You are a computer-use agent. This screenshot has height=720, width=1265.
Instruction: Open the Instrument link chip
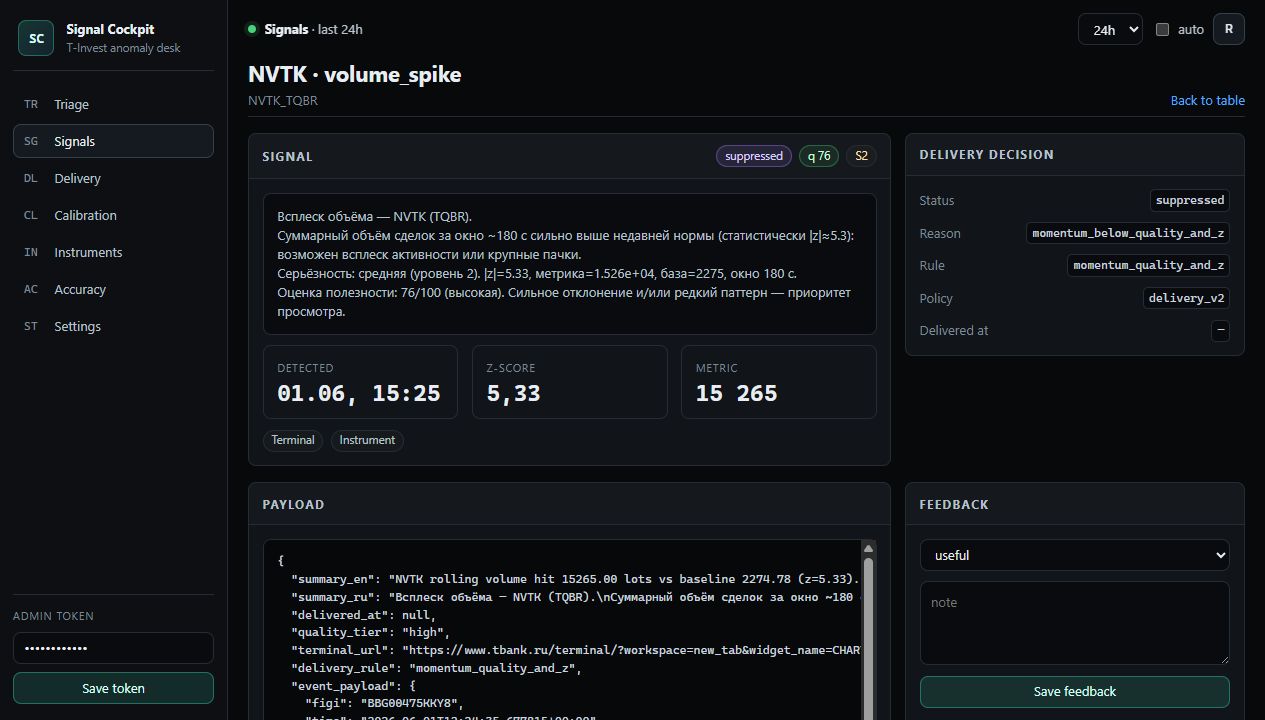coord(367,440)
